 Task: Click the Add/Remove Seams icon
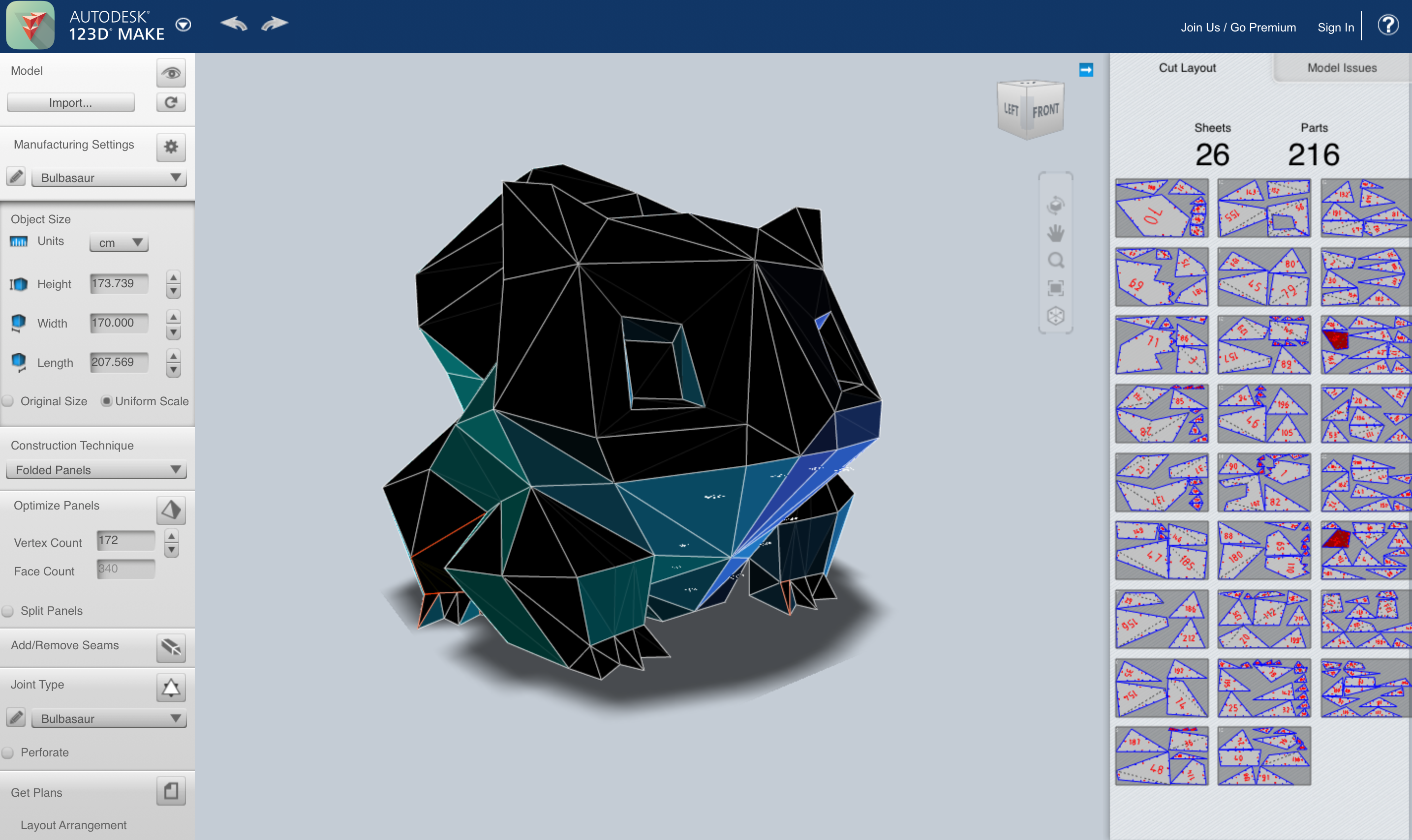[171, 646]
